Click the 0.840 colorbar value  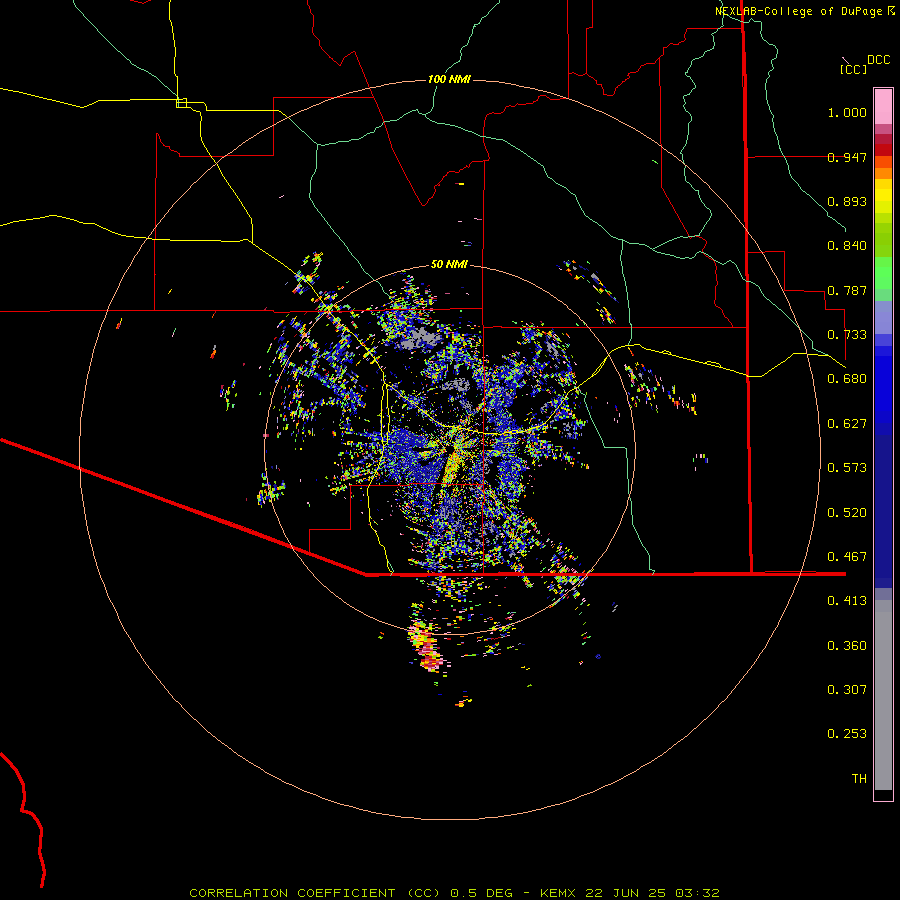pos(847,246)
